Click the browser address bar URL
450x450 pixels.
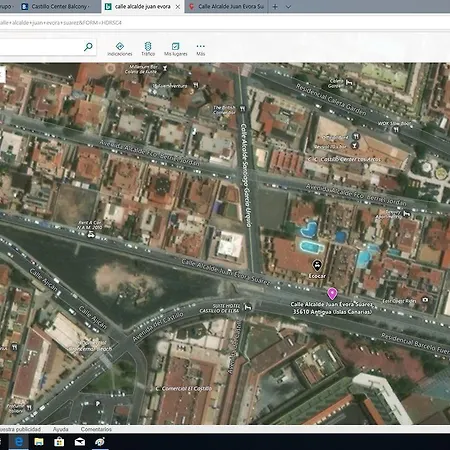coord(61,23)
